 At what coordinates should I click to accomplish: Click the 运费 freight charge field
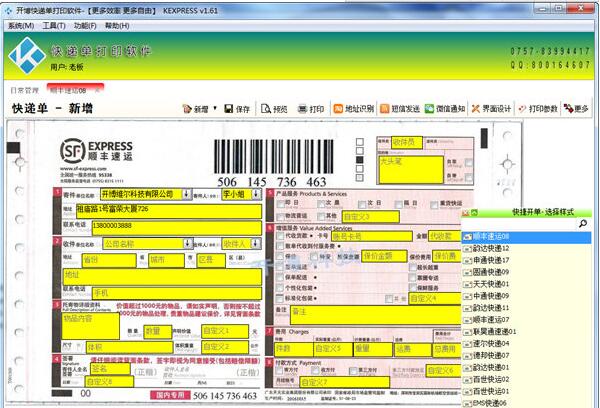pos(413,349)
